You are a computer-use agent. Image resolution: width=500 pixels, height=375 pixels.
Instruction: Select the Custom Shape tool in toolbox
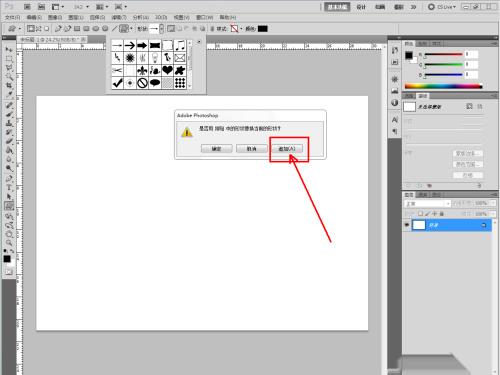click(x=9, y=206)
